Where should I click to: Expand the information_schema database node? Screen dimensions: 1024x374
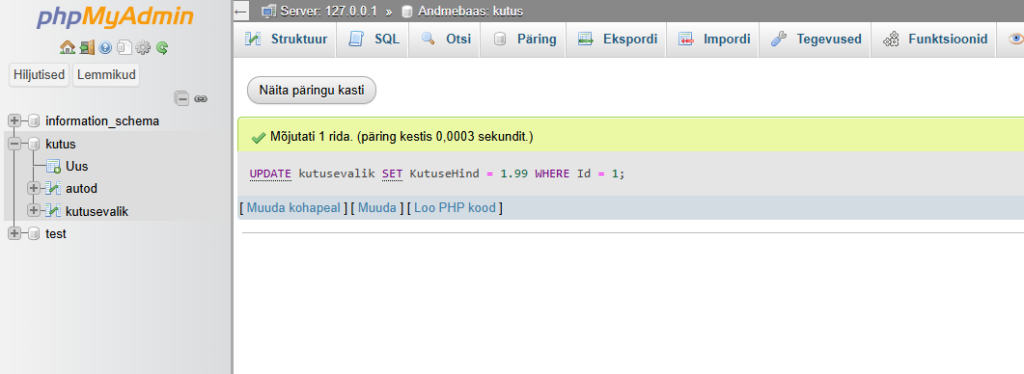coord(14,121)
